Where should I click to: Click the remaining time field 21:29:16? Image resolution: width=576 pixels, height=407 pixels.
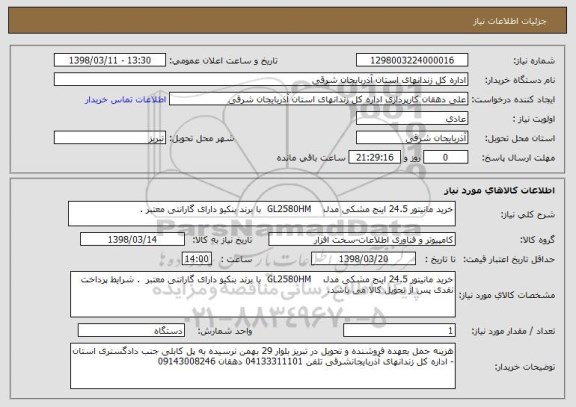click(x=374, y=157)
